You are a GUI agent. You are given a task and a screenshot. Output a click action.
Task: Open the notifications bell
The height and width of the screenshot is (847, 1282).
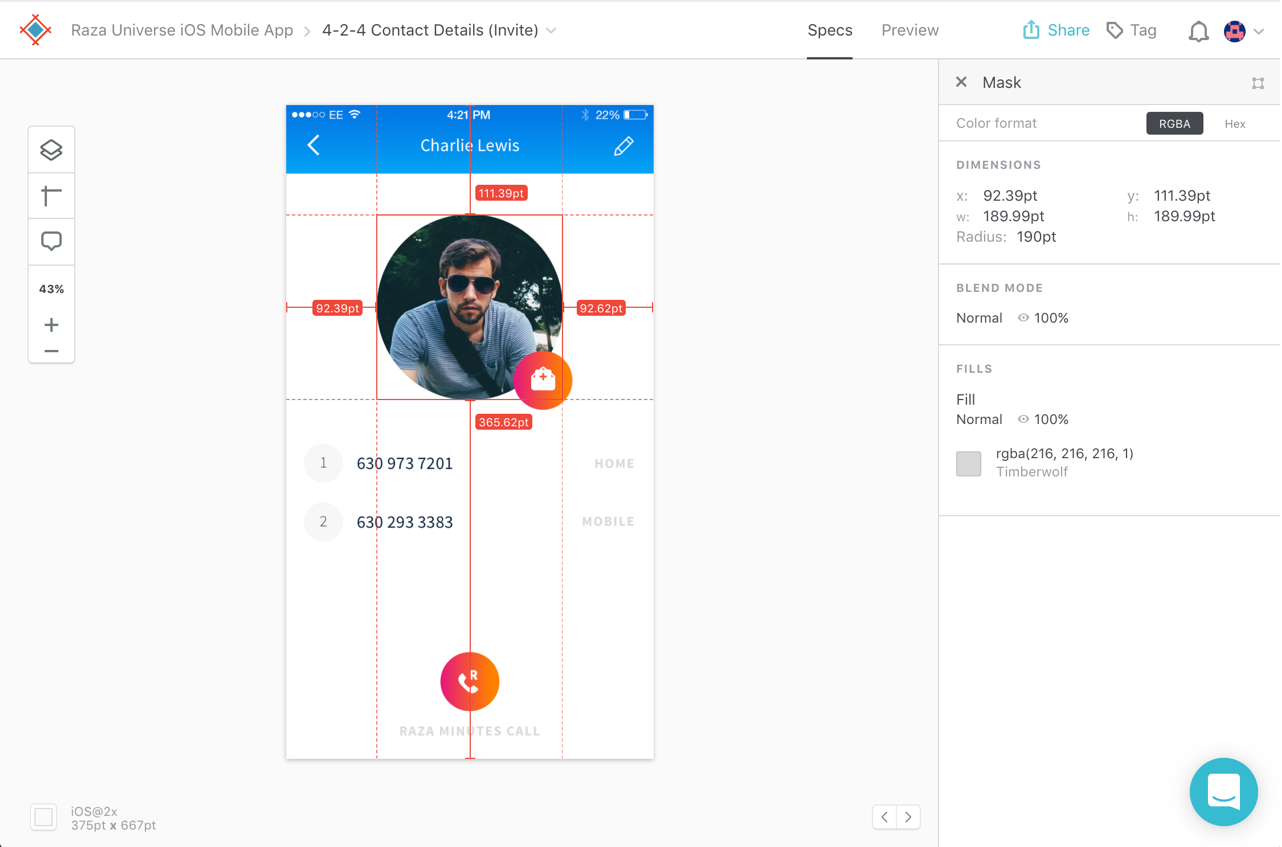click(x=1198, y=32)
